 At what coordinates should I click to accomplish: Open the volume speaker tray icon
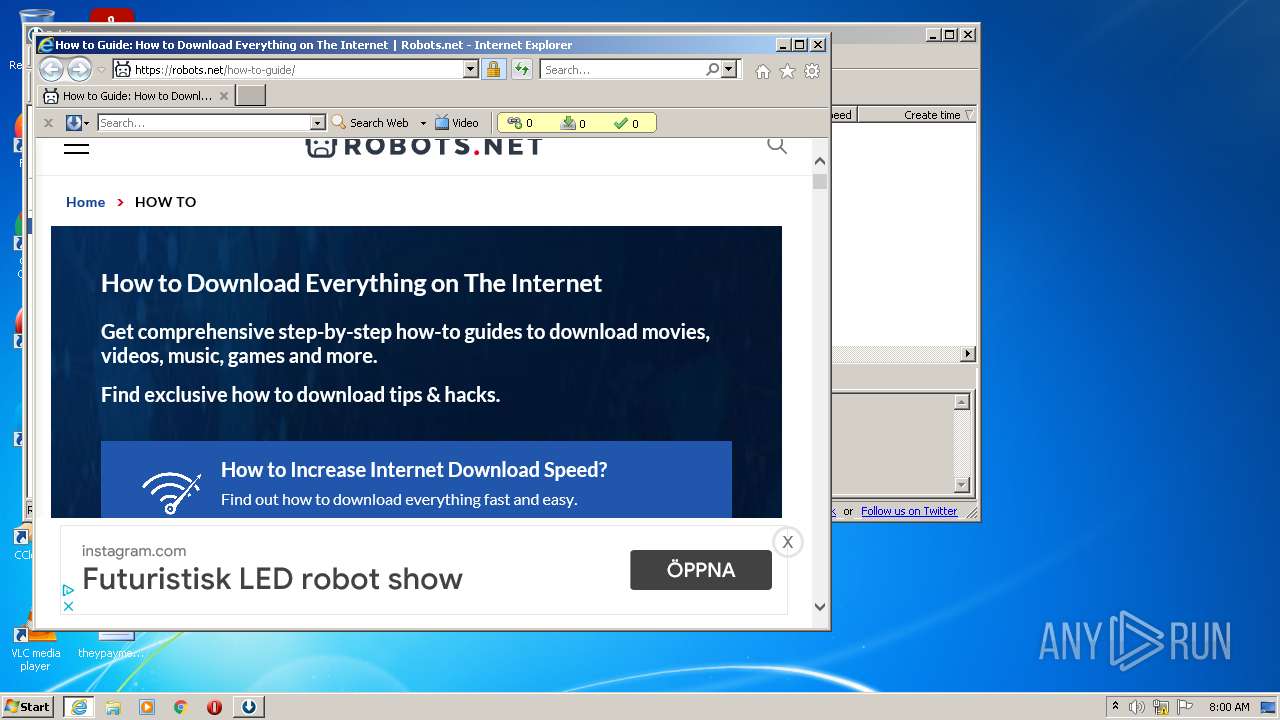(1136, 707)
